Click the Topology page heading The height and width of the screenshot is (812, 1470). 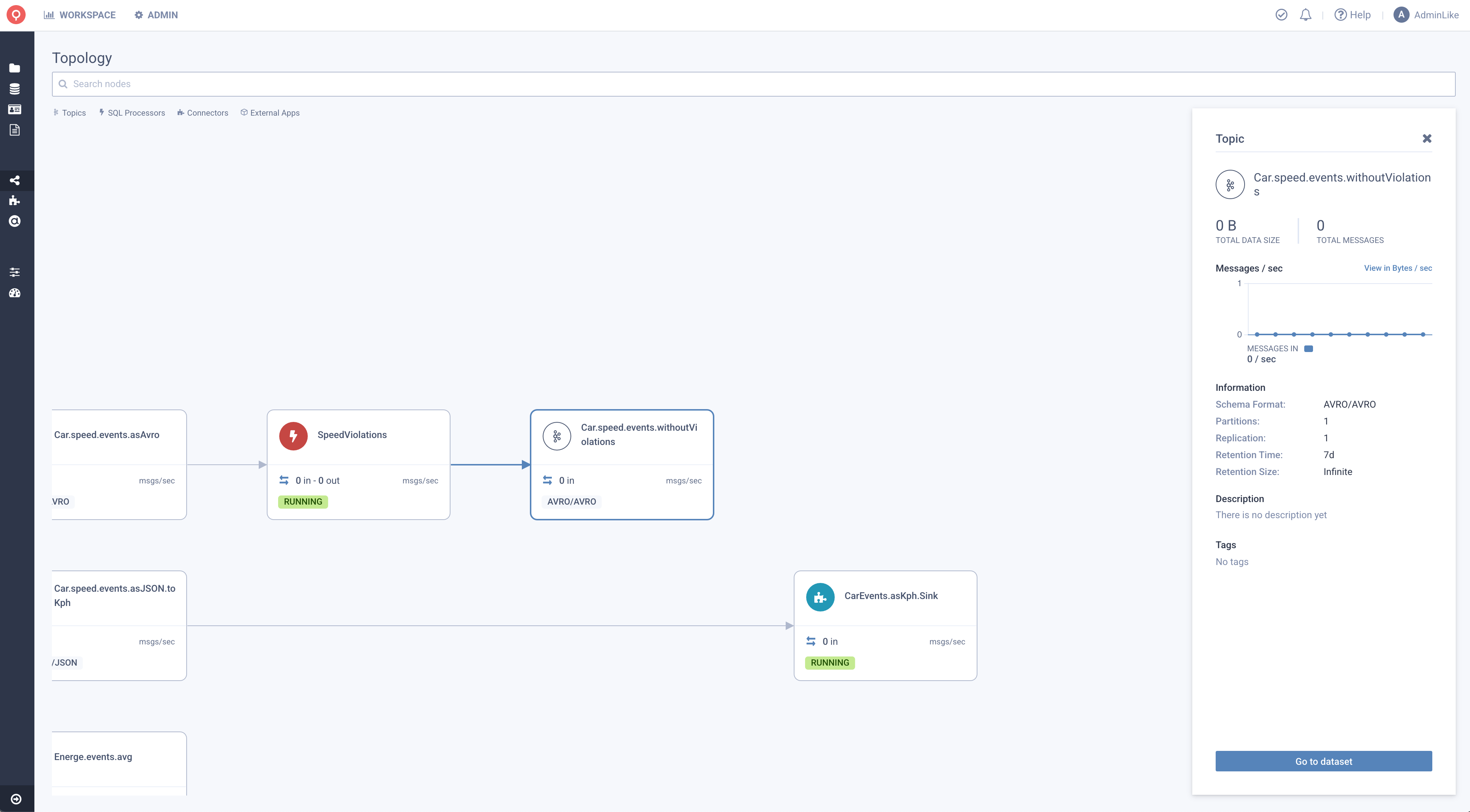tap(82, 57)
